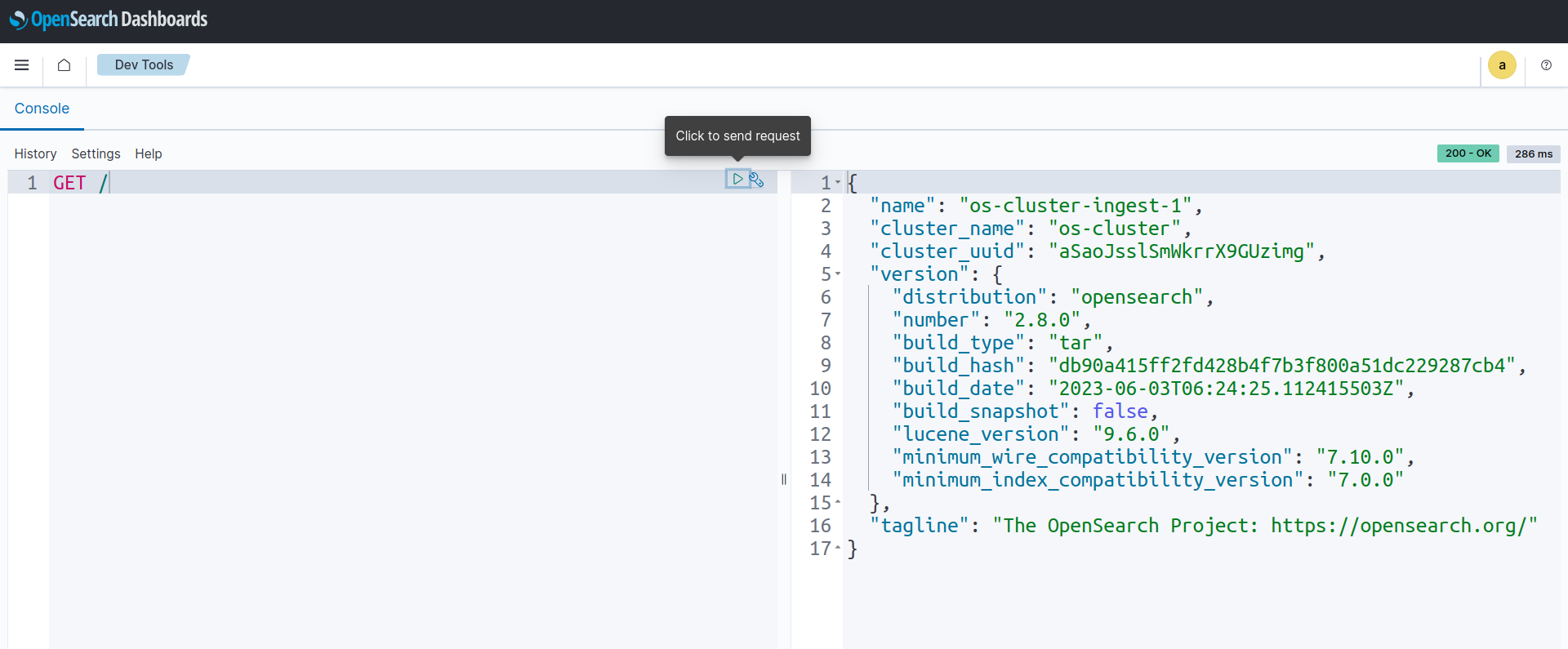Click the "tar" build_type value
Viewport: 1568px width, 649px height.
(x=1076, y=343)
